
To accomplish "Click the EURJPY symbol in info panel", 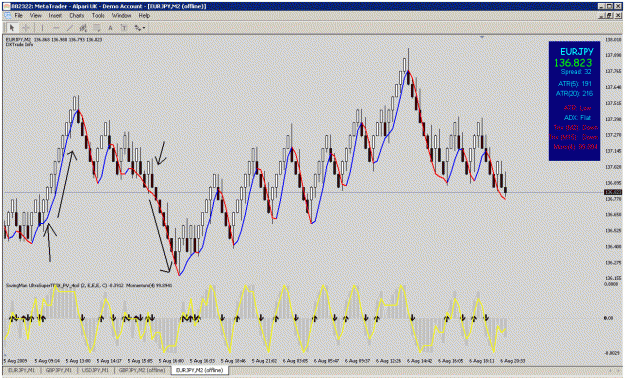I will tap(576, 52).
